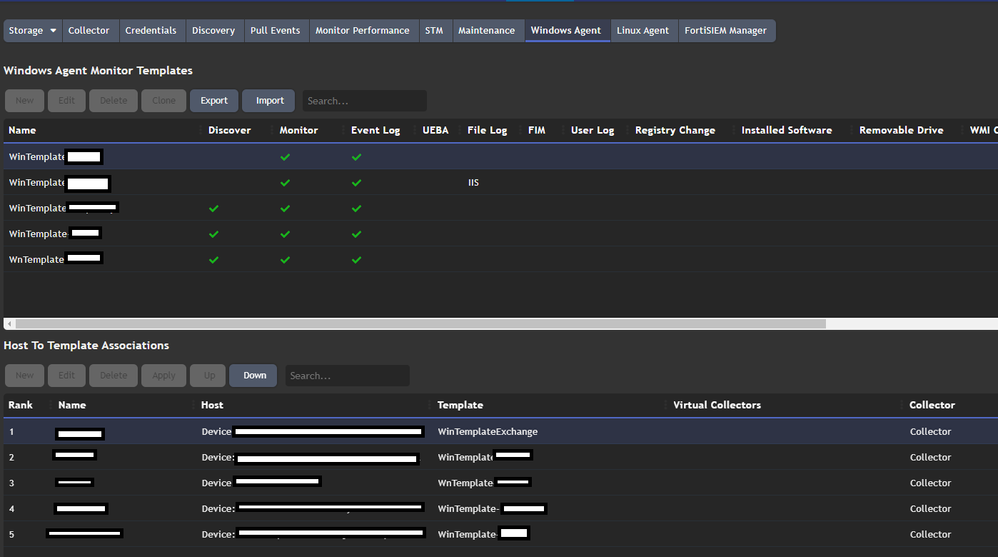The image size is (998, 557).
Task: Switch to the Collector tab
Action: (x=88, y=31)
